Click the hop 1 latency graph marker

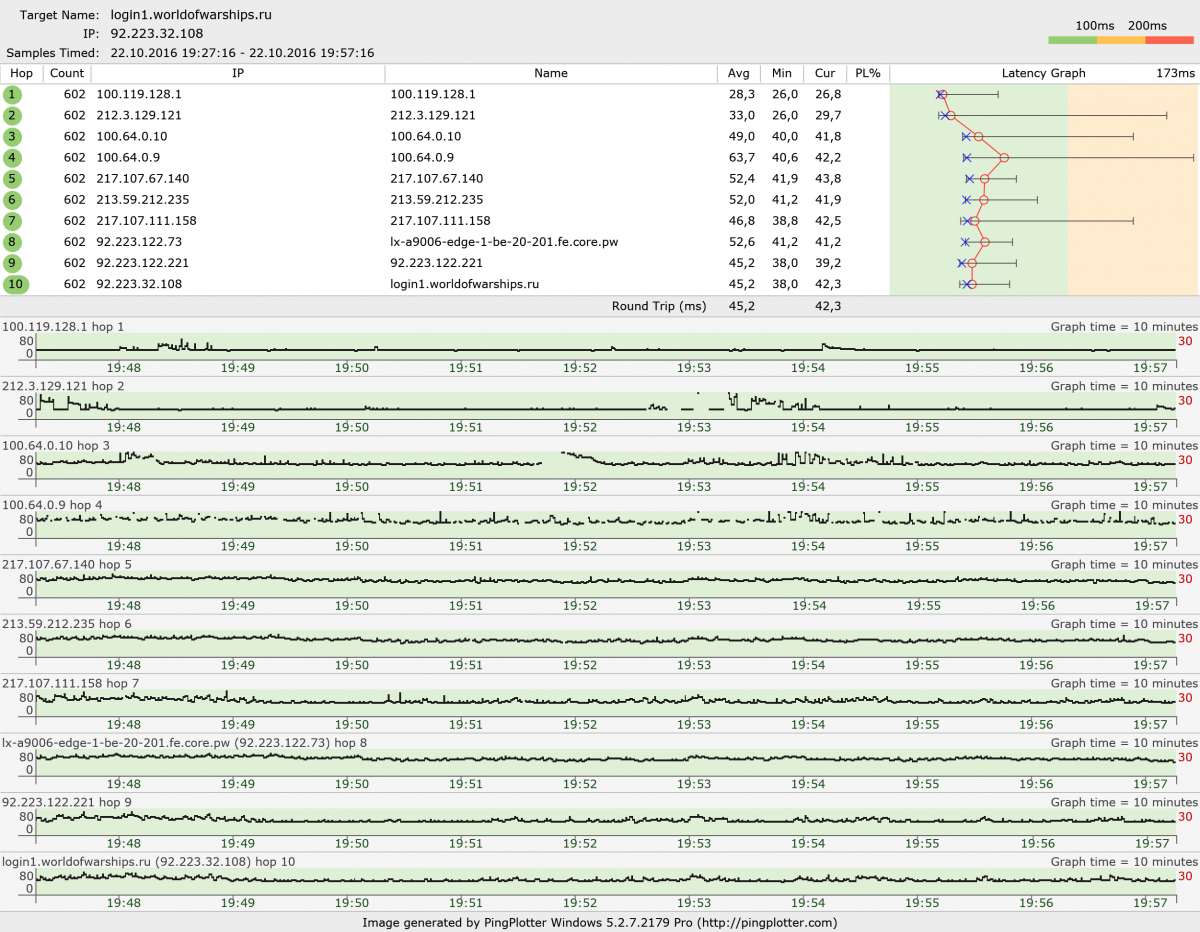point(941,94)
